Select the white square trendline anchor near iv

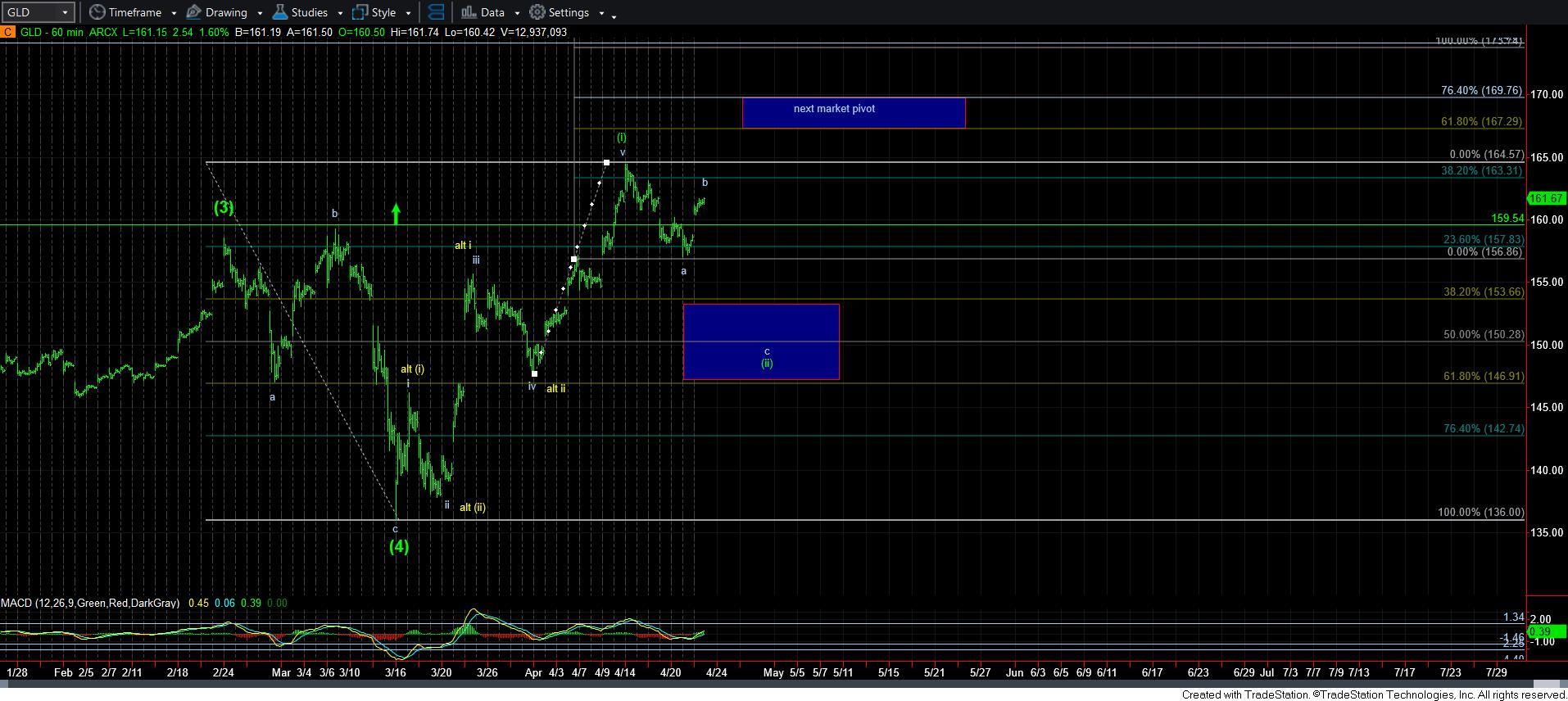click(534, 374)
